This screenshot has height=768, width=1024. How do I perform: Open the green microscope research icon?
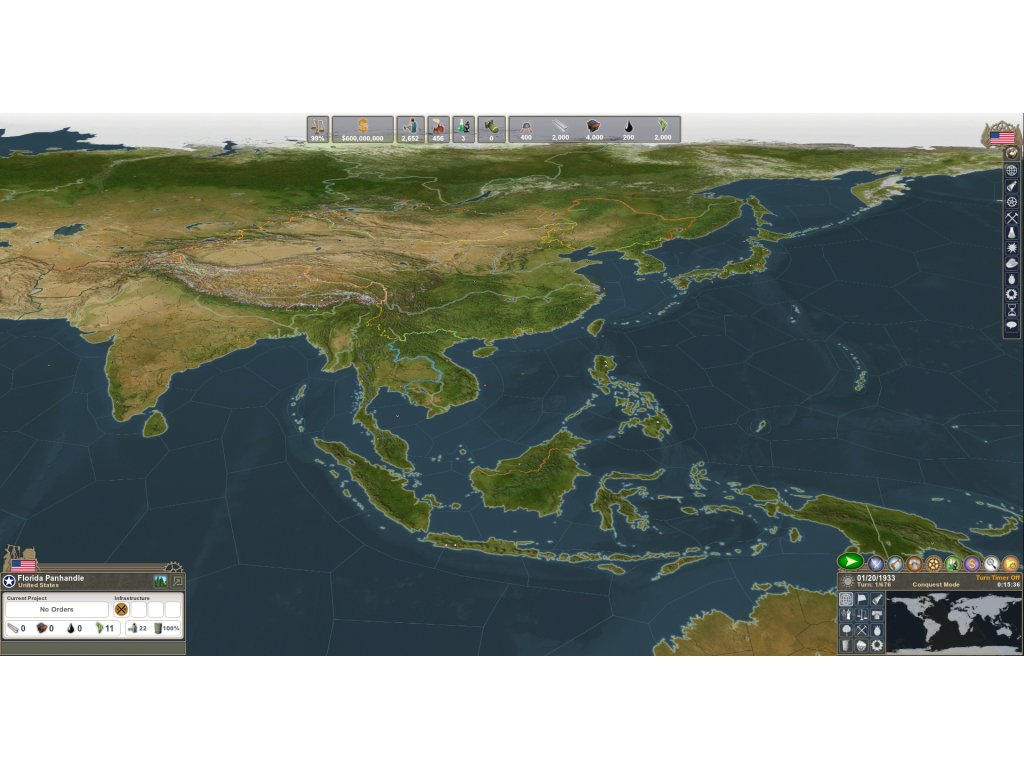[952, 564]
